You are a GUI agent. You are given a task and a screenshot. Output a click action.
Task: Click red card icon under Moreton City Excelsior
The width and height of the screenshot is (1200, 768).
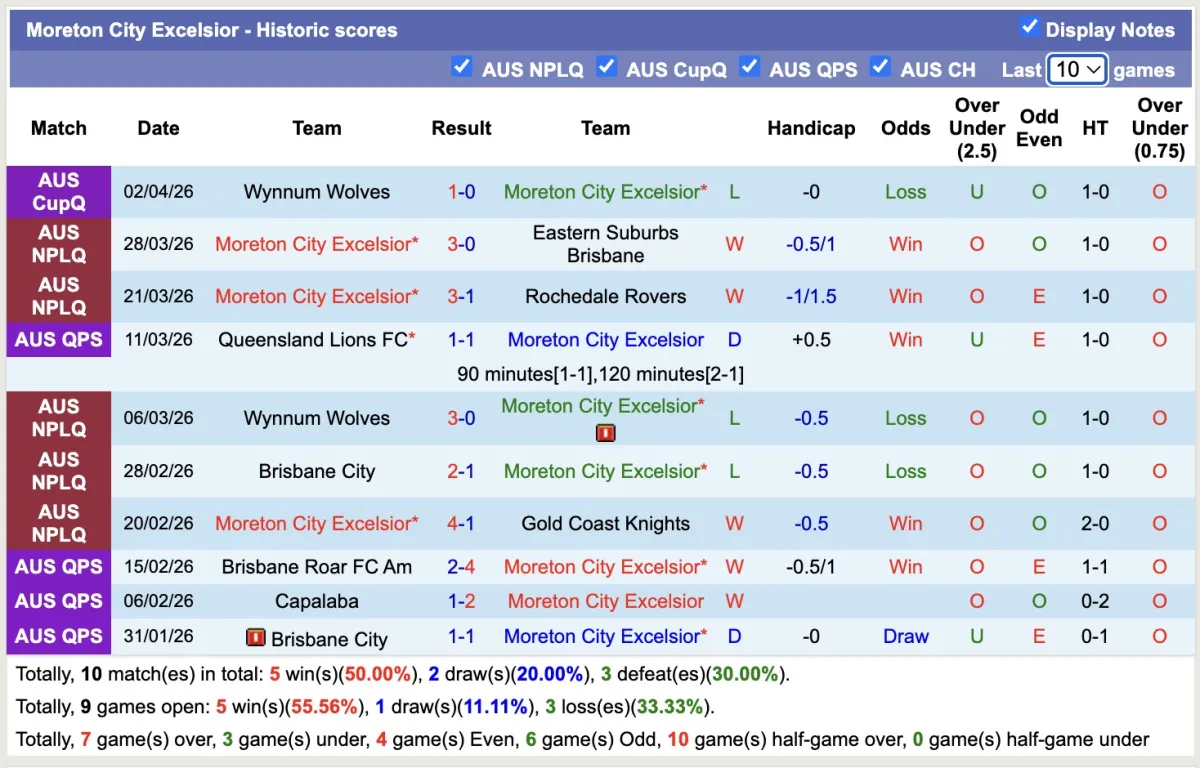[605, 433]
